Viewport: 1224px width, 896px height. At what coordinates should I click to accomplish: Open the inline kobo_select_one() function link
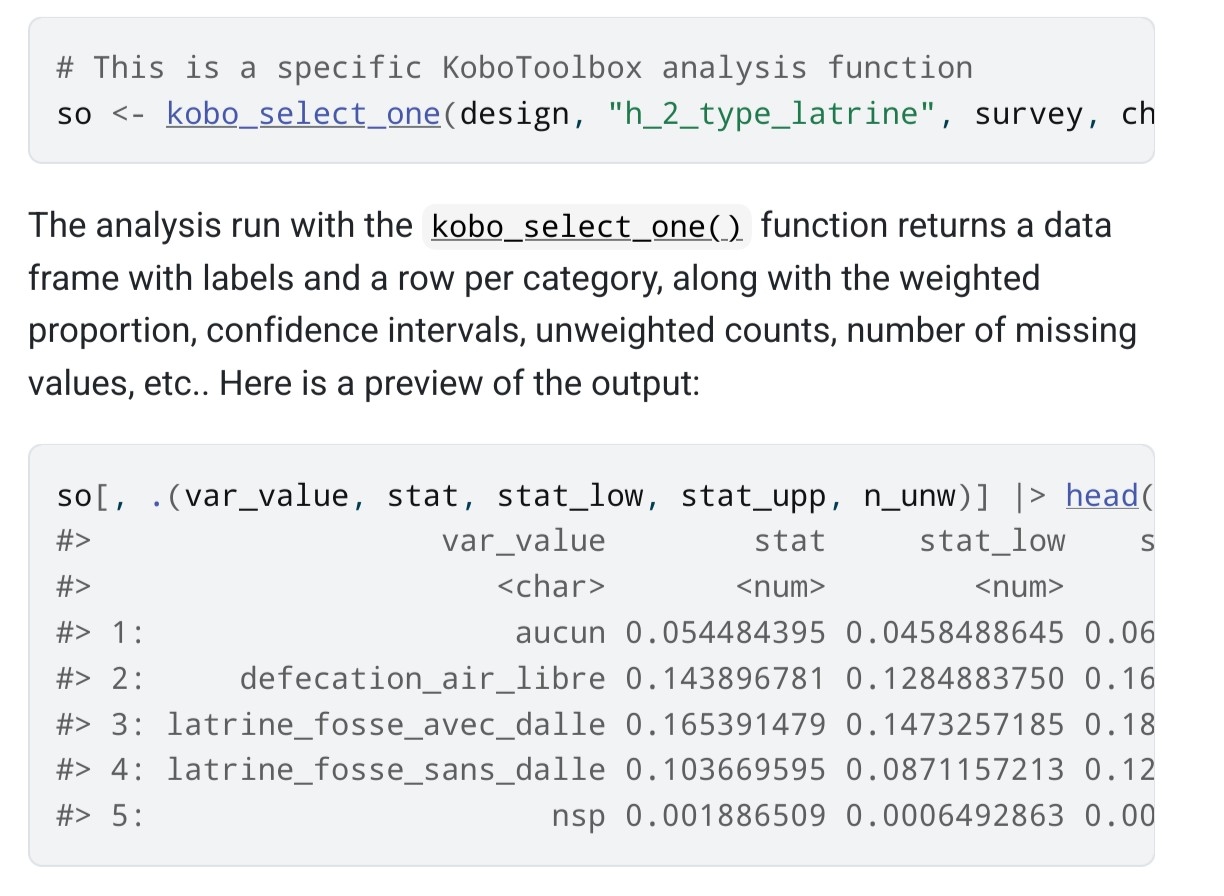pyautogui.click(x=586, y=227)
